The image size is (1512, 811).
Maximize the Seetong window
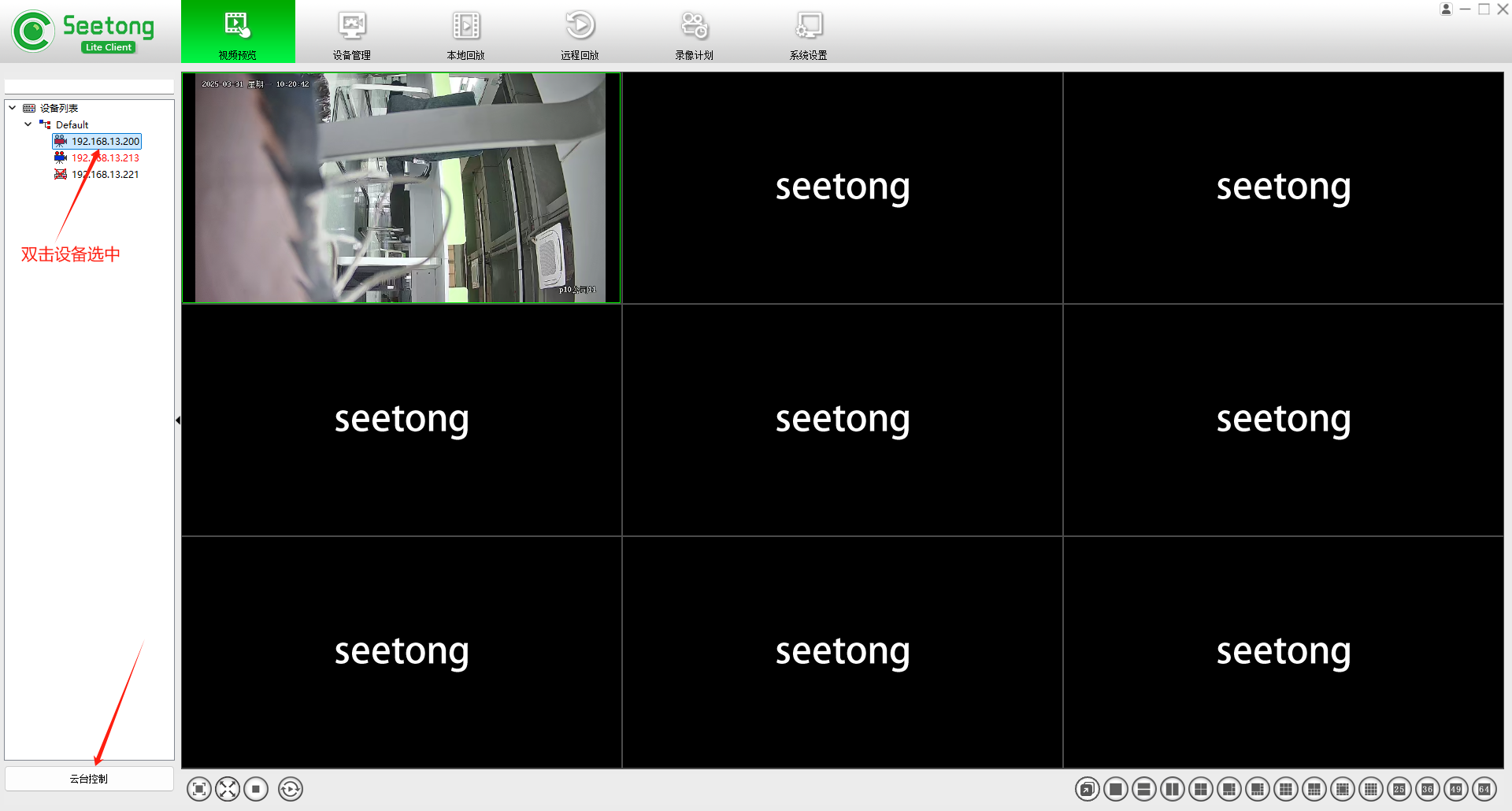point(1484,9)
